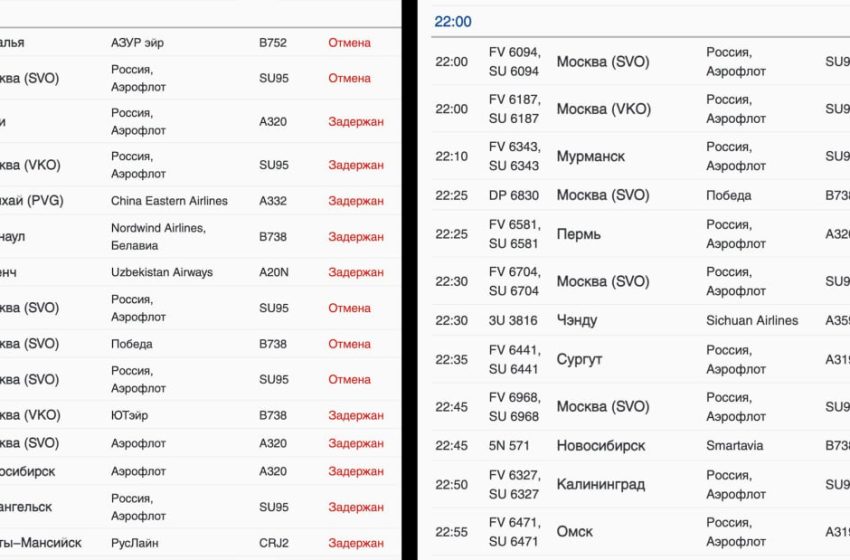Click Задержан status for the A332 flight
Screen dimensions: 850x560
[355, 201]
